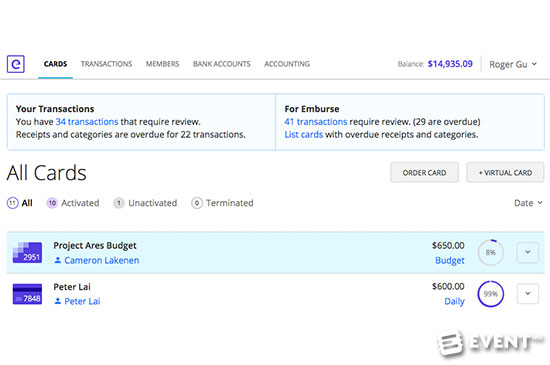Open the 41 transactions link
The height and width of the screenshot is (365, 550).
coord(316,122)
